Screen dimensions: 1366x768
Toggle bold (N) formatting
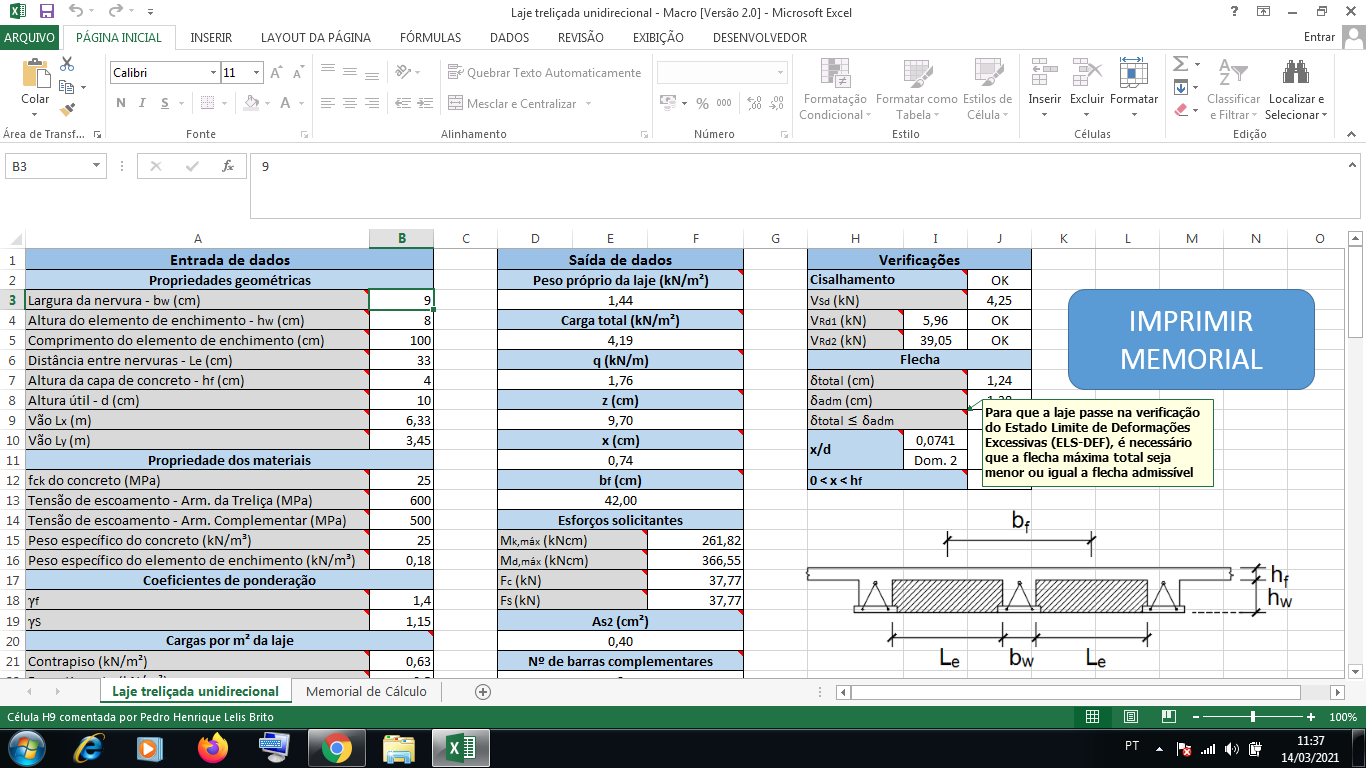tap(121, 103)
